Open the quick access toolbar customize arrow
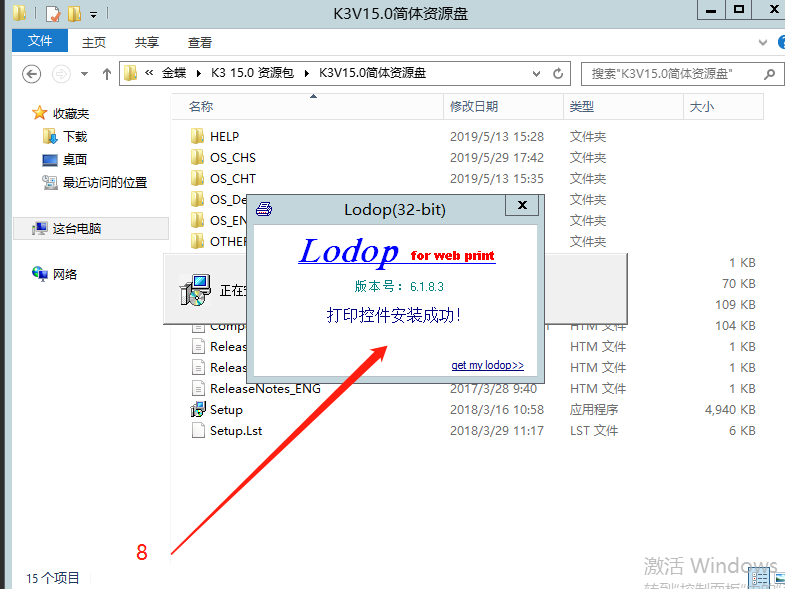Screen dimensions: 785x589 pos(94,15)
